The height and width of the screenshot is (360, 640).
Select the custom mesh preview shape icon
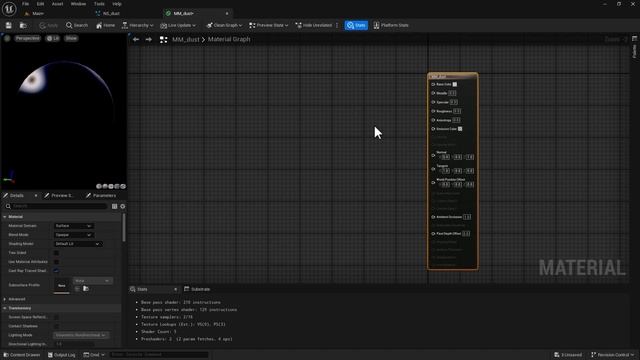click(x=123, y=186)
